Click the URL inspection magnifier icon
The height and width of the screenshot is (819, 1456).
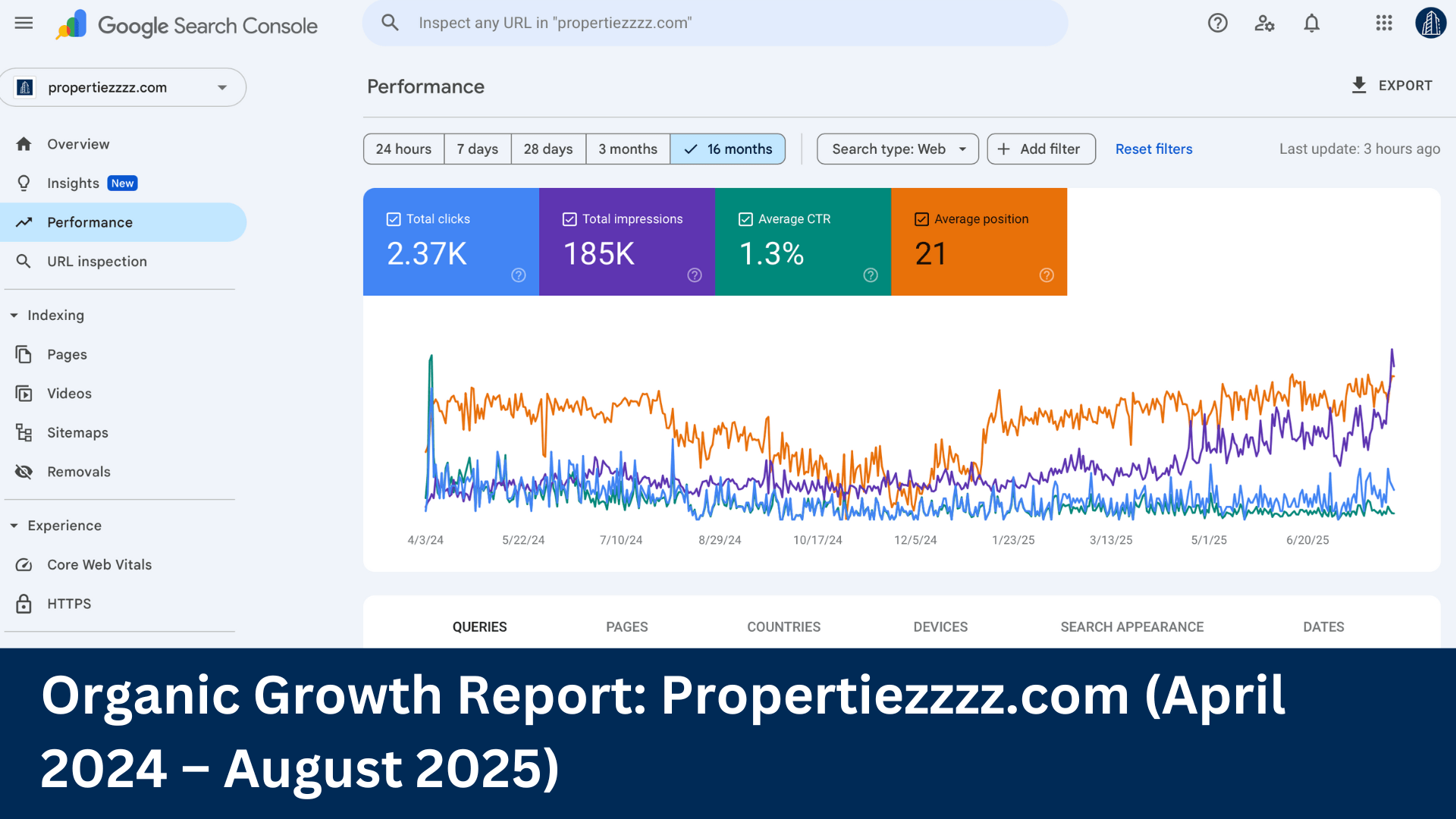[24, 261]
